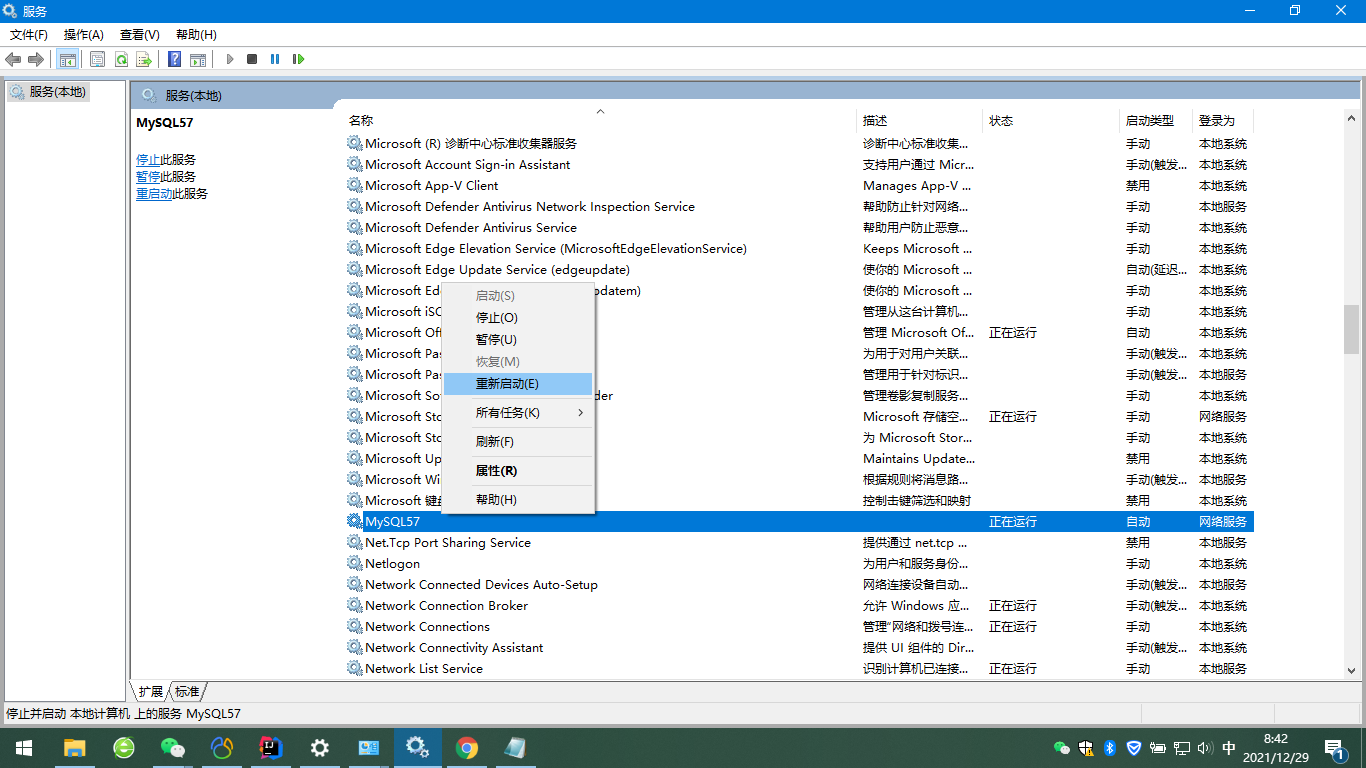Open the 操作(A) menu
The image size is (1366, 768).
[x=82, y=34]
